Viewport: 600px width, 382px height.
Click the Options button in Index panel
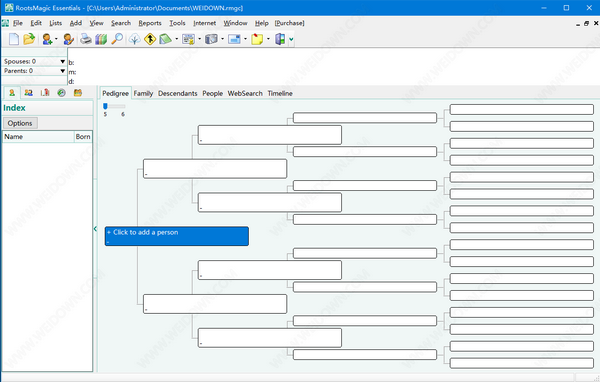point(20,123)
